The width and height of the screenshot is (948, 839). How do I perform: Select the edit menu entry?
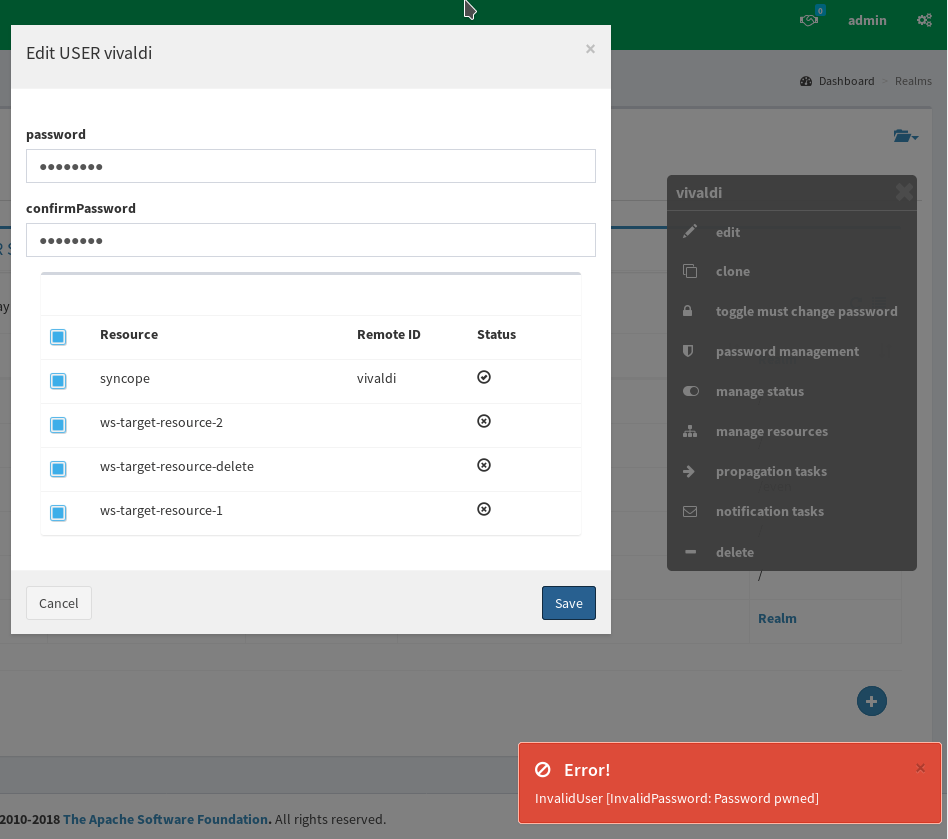click(728, 232)
